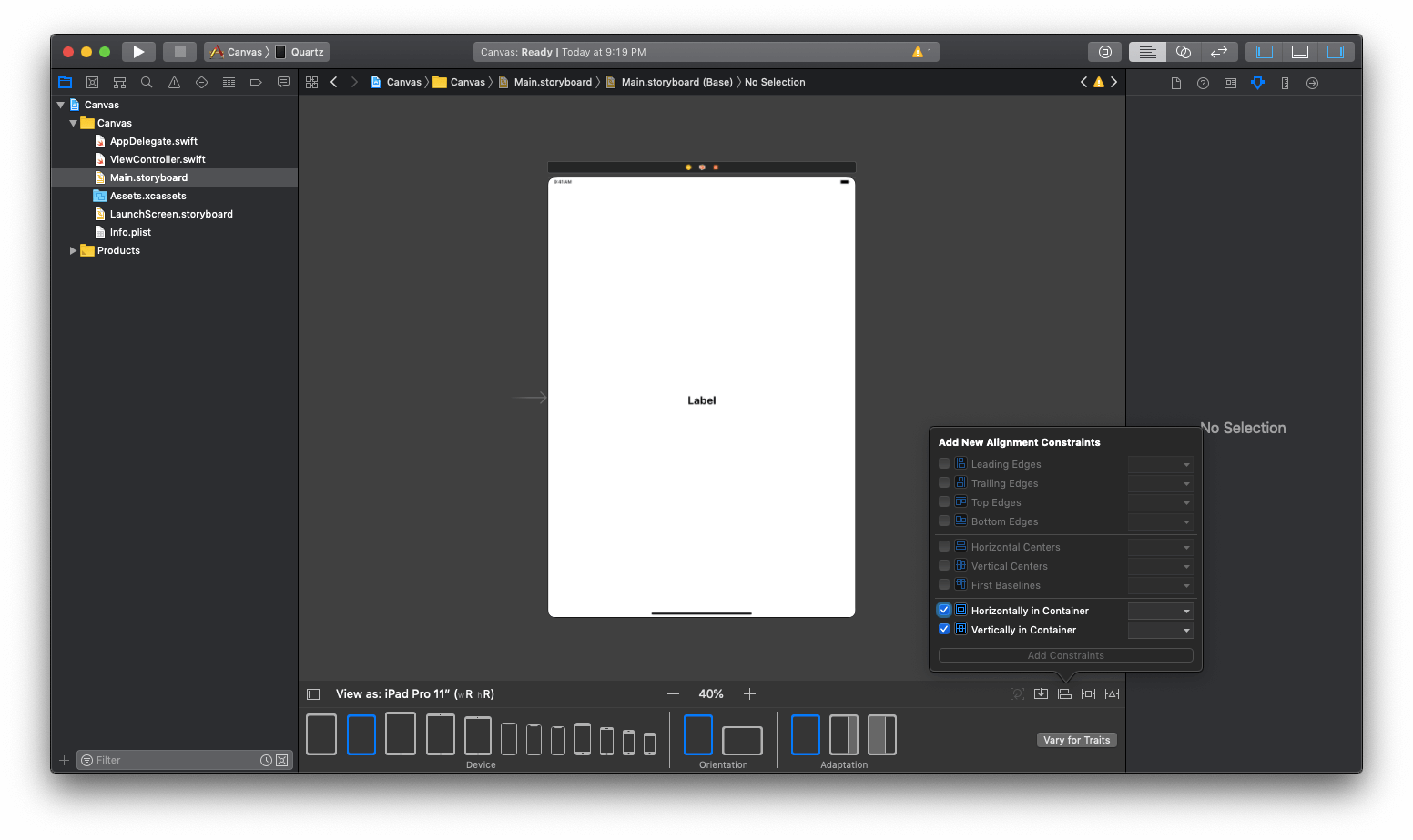The height and width of the screenshot is (840, 1413).
Task: Click the Vary for Traits button
Action: [1076, 740]
